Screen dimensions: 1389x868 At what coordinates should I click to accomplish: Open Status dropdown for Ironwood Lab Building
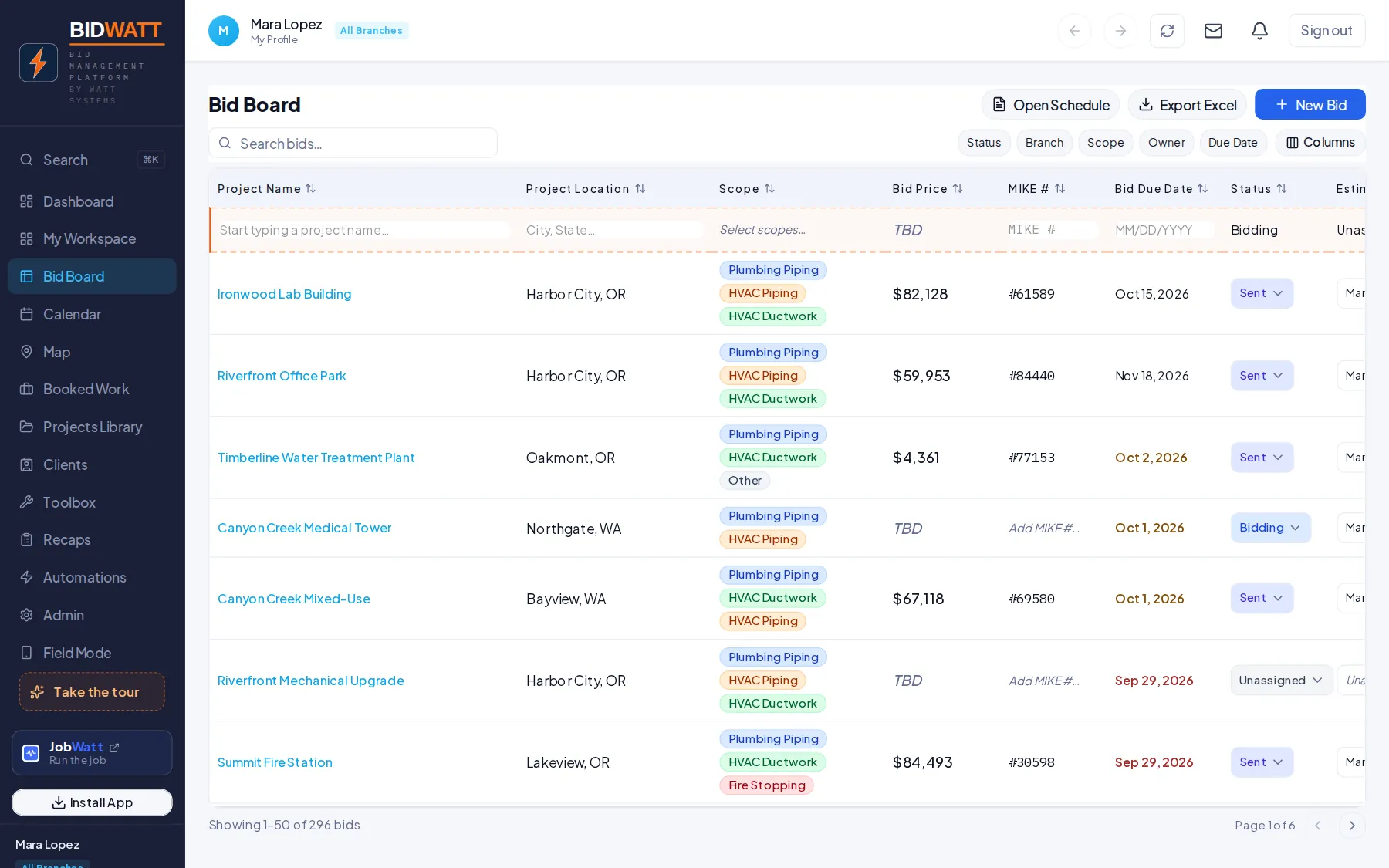[x=1262, y=293]
